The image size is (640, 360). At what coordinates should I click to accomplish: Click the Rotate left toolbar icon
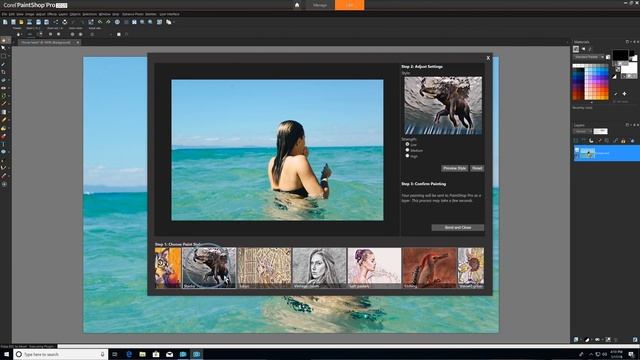click(100, 22)
